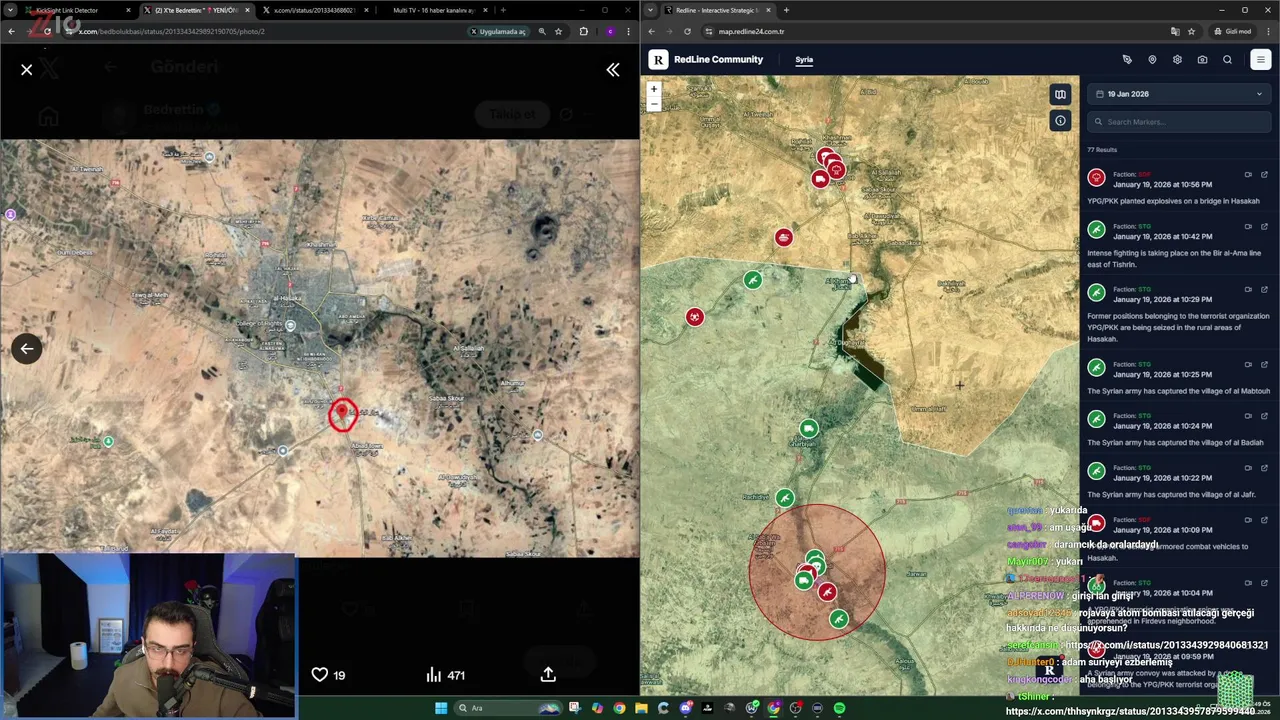Open map layers button
Viewport: 1280px width, 720px height.
[1060, 95]
